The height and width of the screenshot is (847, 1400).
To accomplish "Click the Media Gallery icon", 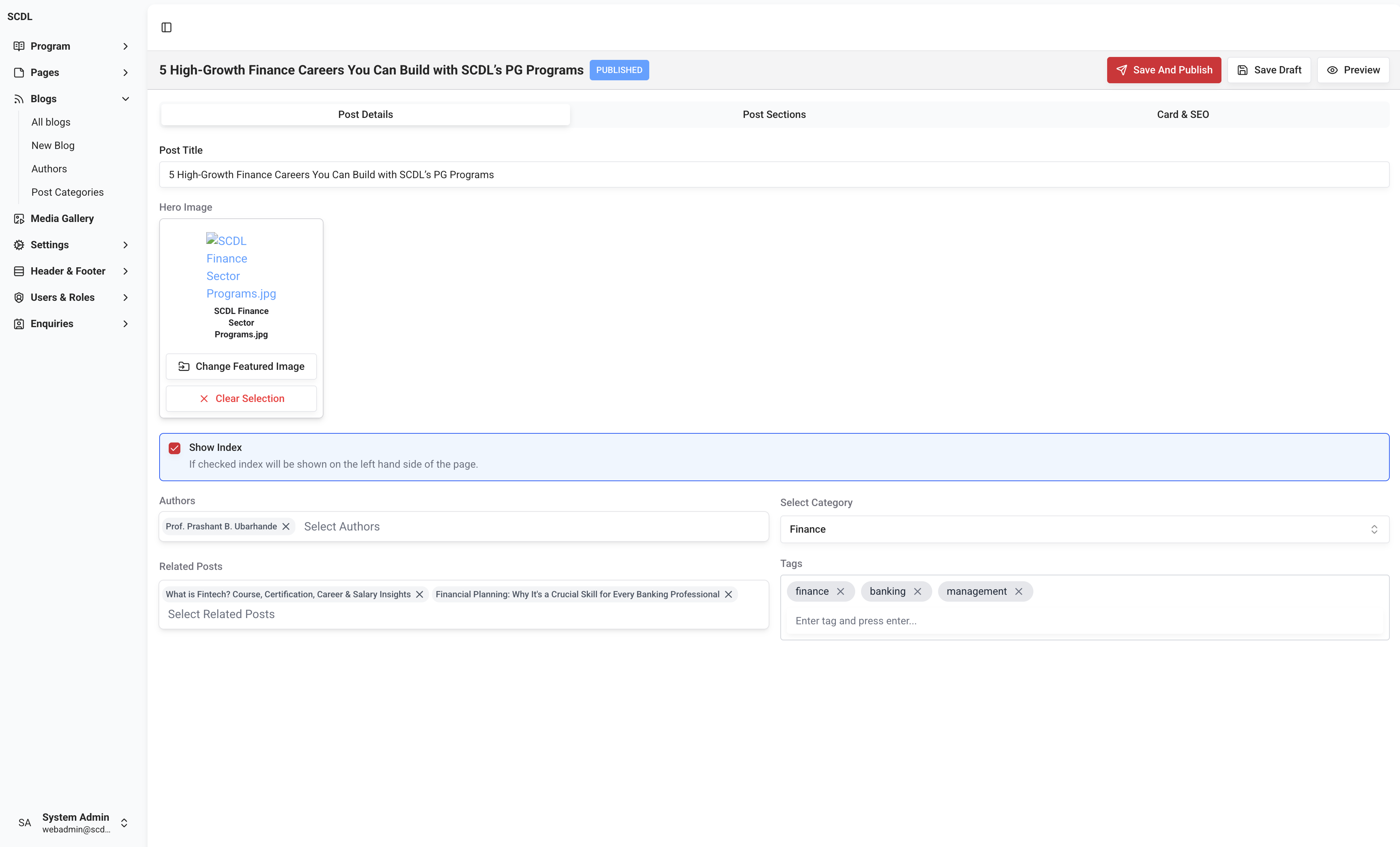I will coord(19,219).
